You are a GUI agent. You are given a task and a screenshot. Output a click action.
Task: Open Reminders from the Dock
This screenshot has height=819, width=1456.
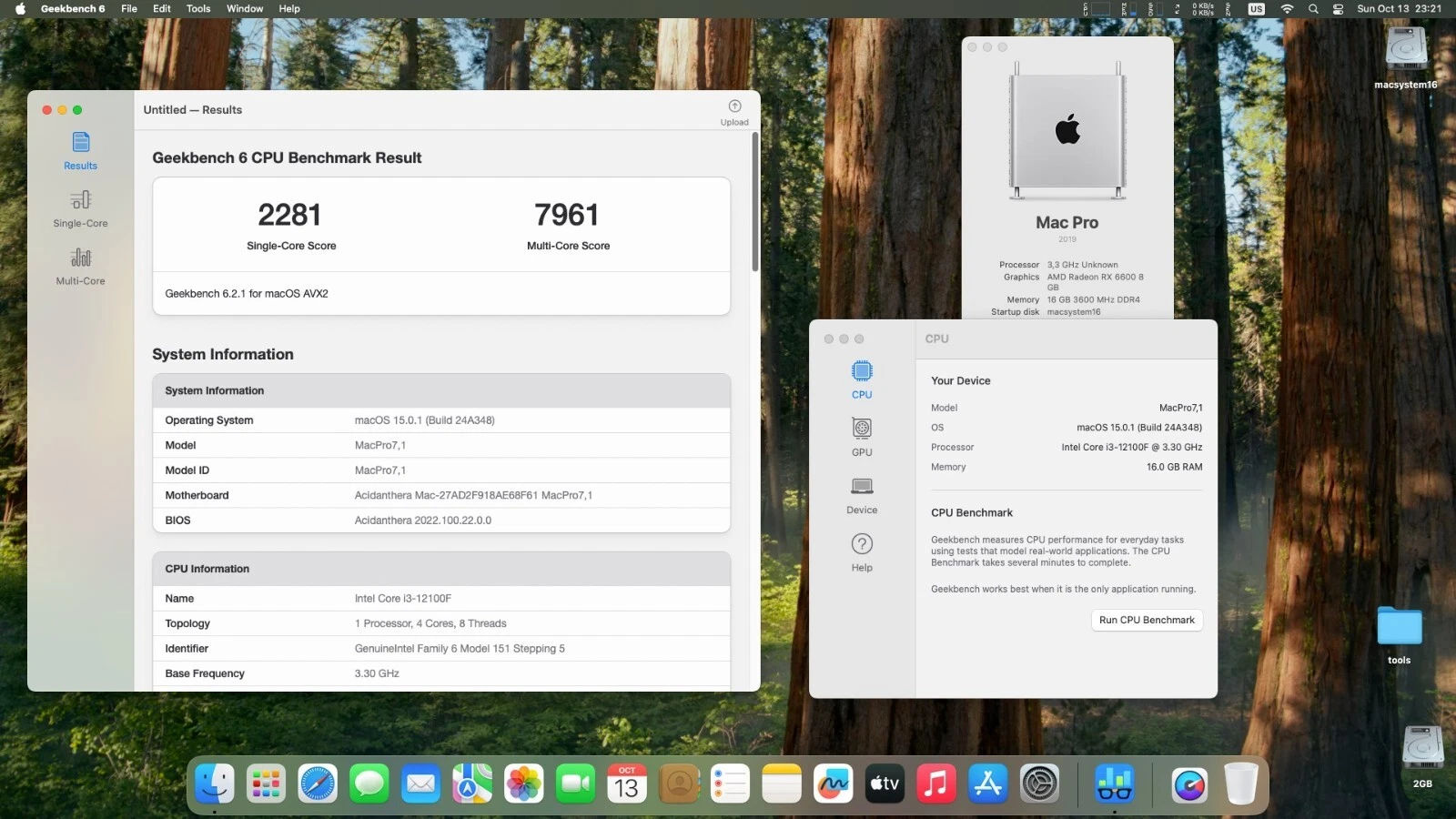(731, 783)
